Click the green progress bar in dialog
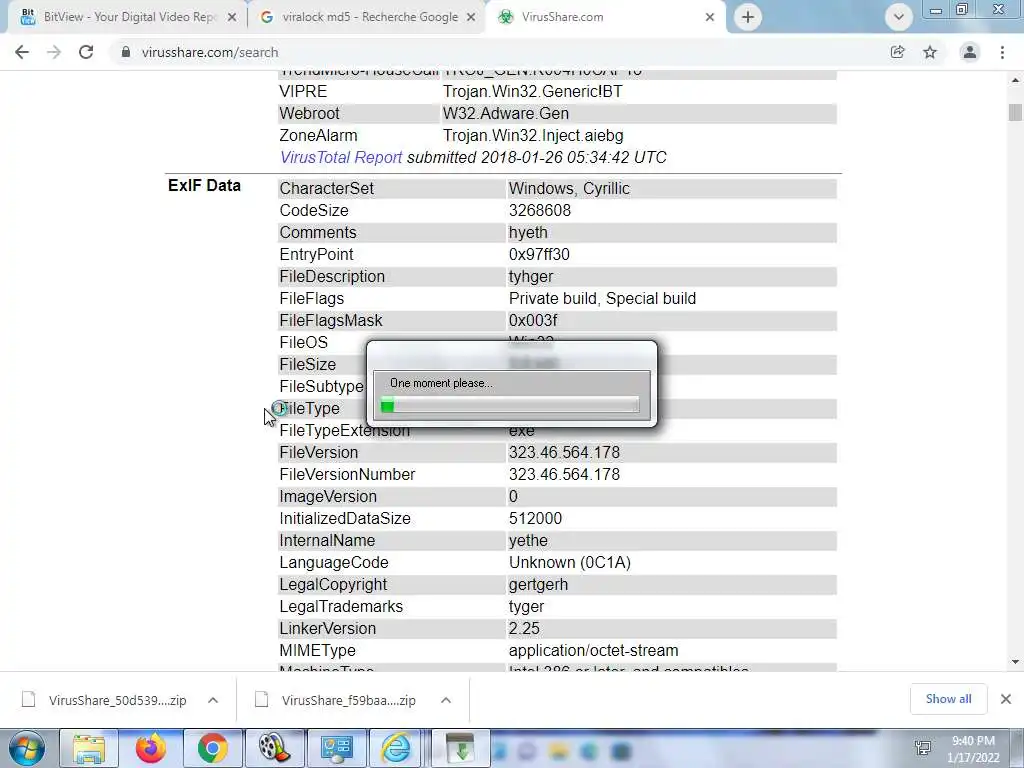1024x768 pixels. click(510, 406)
